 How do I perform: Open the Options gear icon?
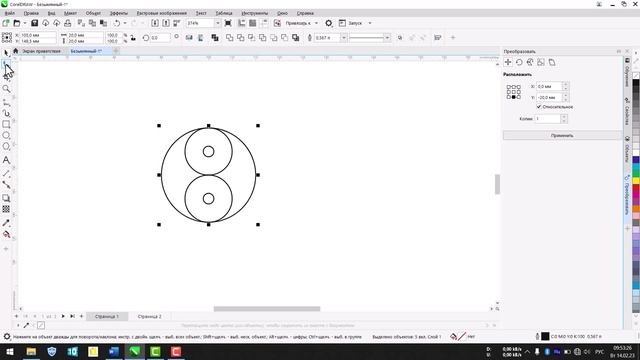[x=329, y=23]
